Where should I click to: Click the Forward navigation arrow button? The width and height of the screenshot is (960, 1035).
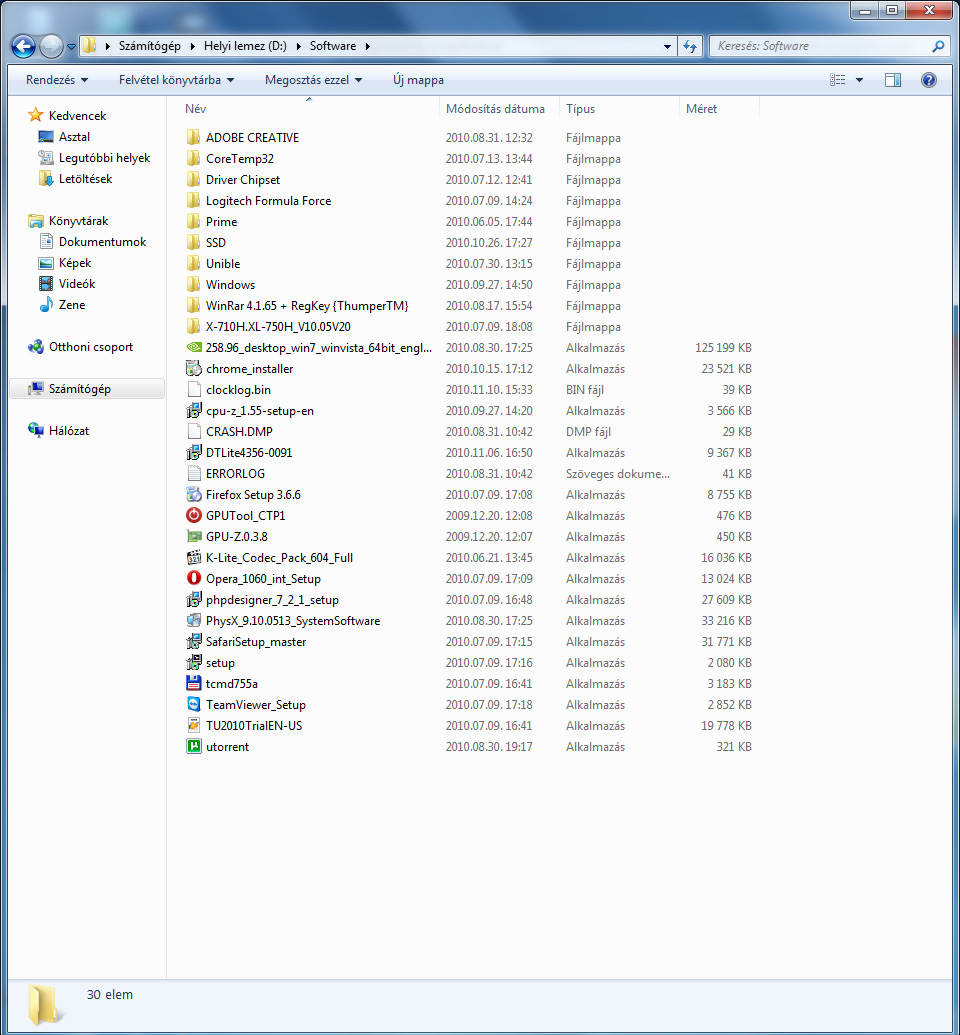pyautogui.click(x=51, y=46)
